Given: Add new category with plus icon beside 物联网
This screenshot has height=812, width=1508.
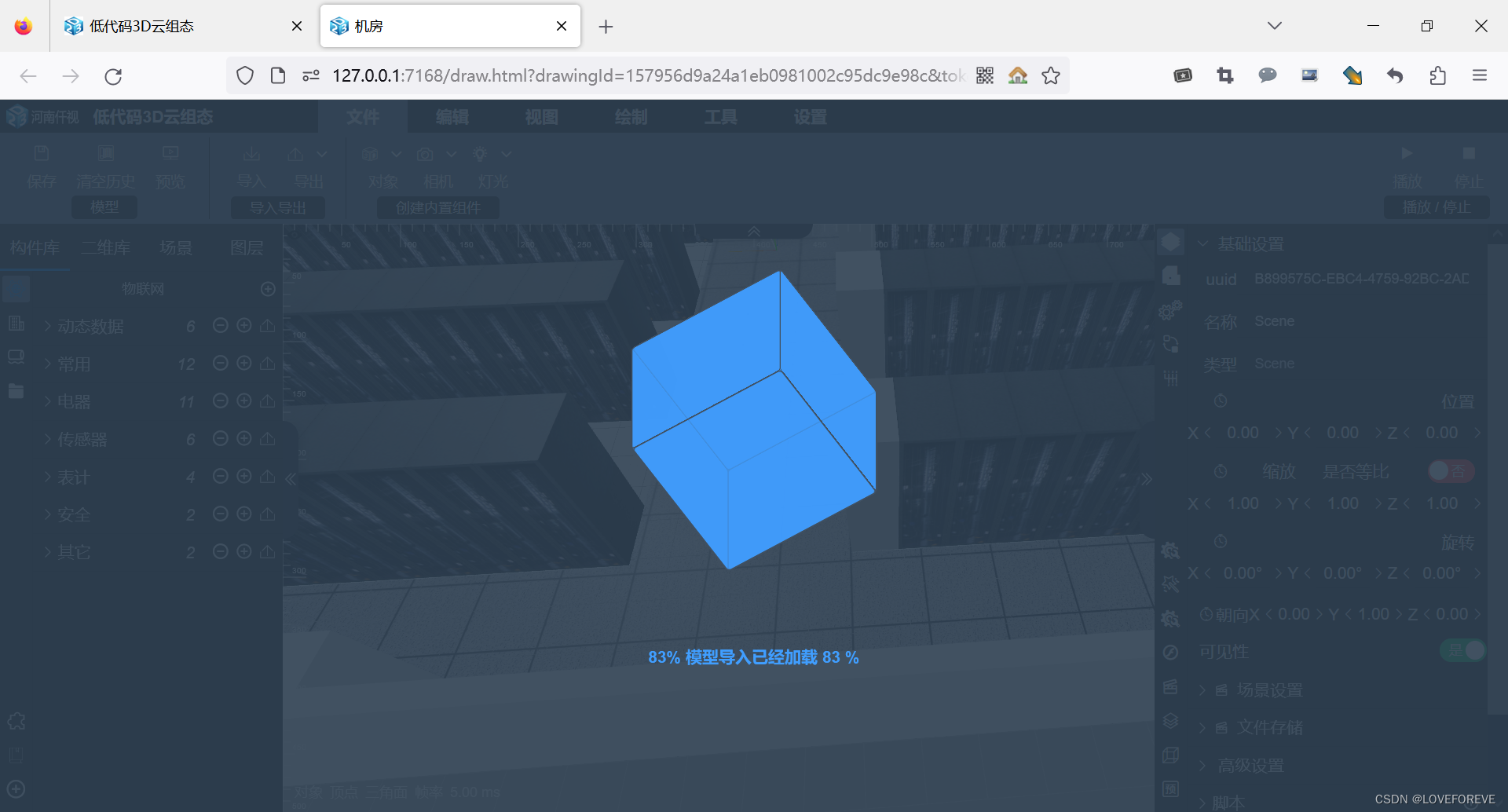Looking at the screenshot, I should pos(268,289).
